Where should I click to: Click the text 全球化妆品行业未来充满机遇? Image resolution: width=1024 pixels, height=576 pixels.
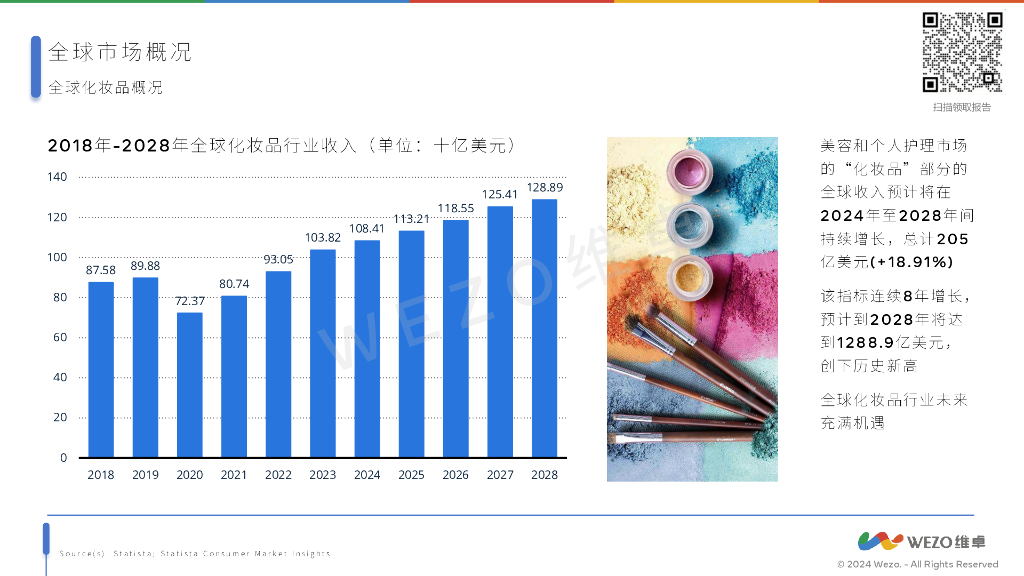(893, 411)
